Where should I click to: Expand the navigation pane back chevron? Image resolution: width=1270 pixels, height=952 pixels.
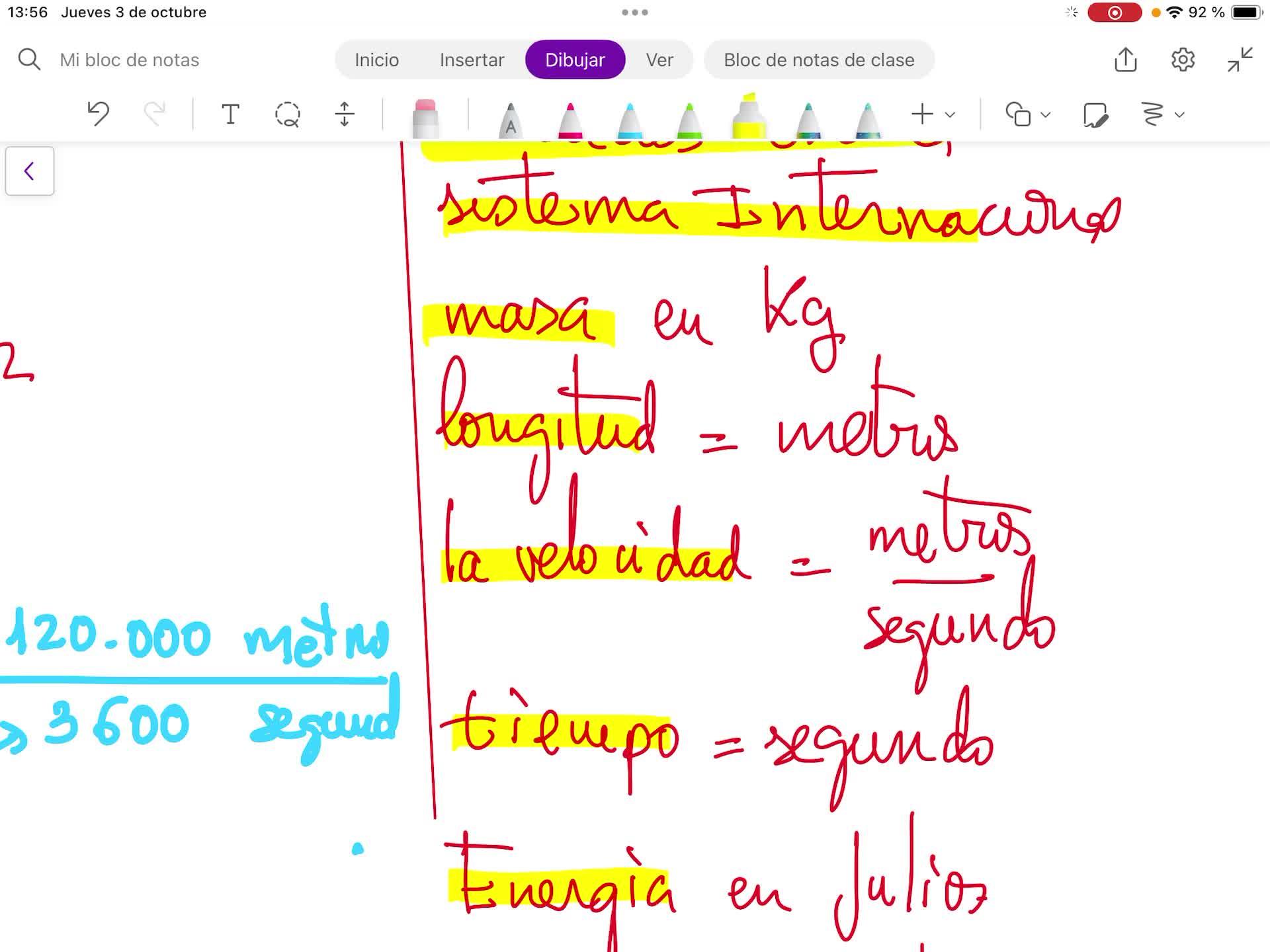click(30, 171)
